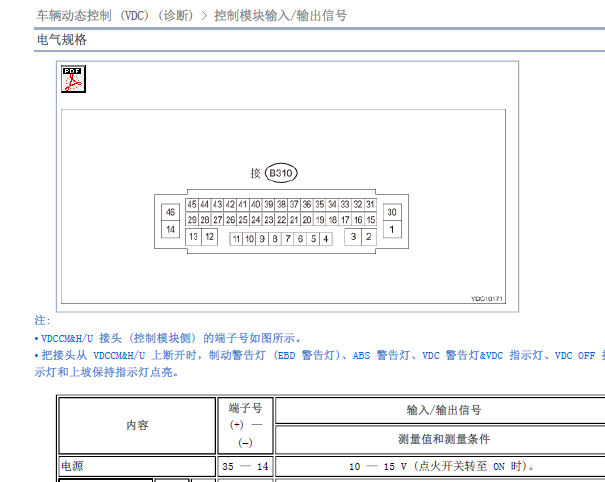Click the 10 — 15 V measurement cell
605x482 pixels.
point(441,466)
